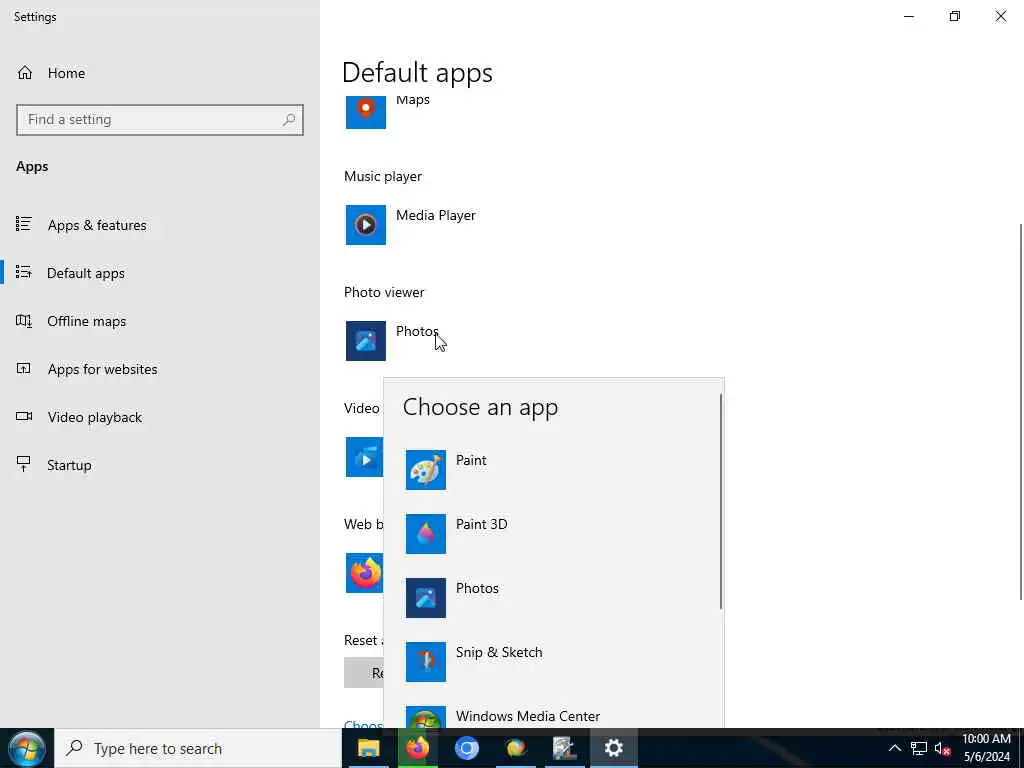Choose Paint 3D as photo viewer
Screen dimensions: 1024x768
[x=554, y=534]
